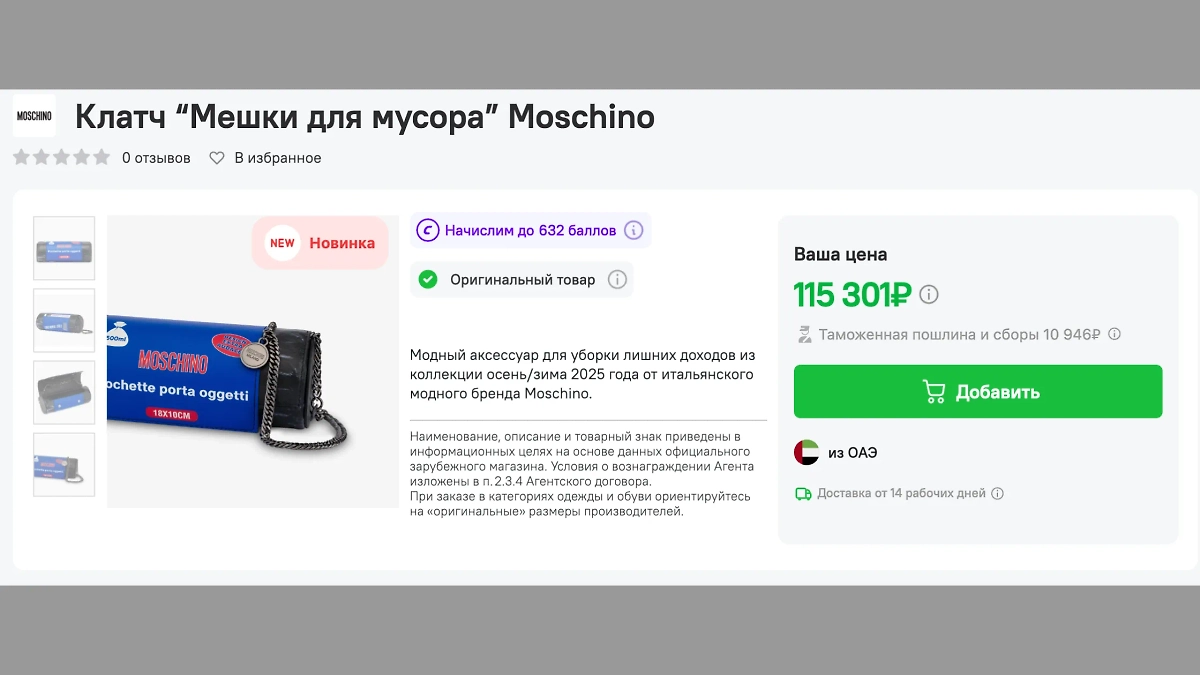1200x675 pixels.
Task: Rate the product by clicking the fifth star
Action: point(100,156)
